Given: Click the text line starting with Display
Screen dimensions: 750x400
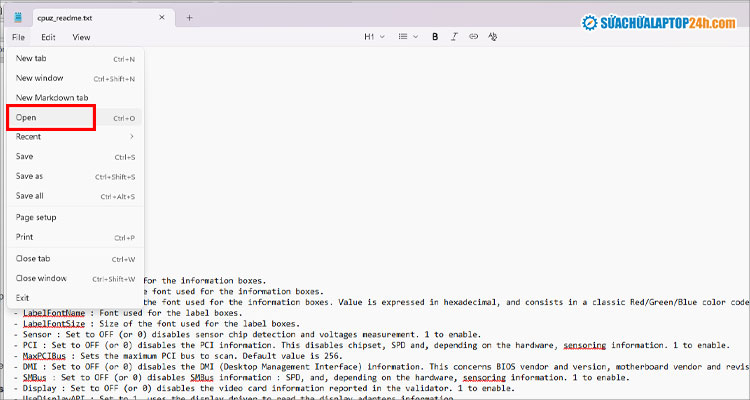Looking at the screenshot, I should [264, 388].
